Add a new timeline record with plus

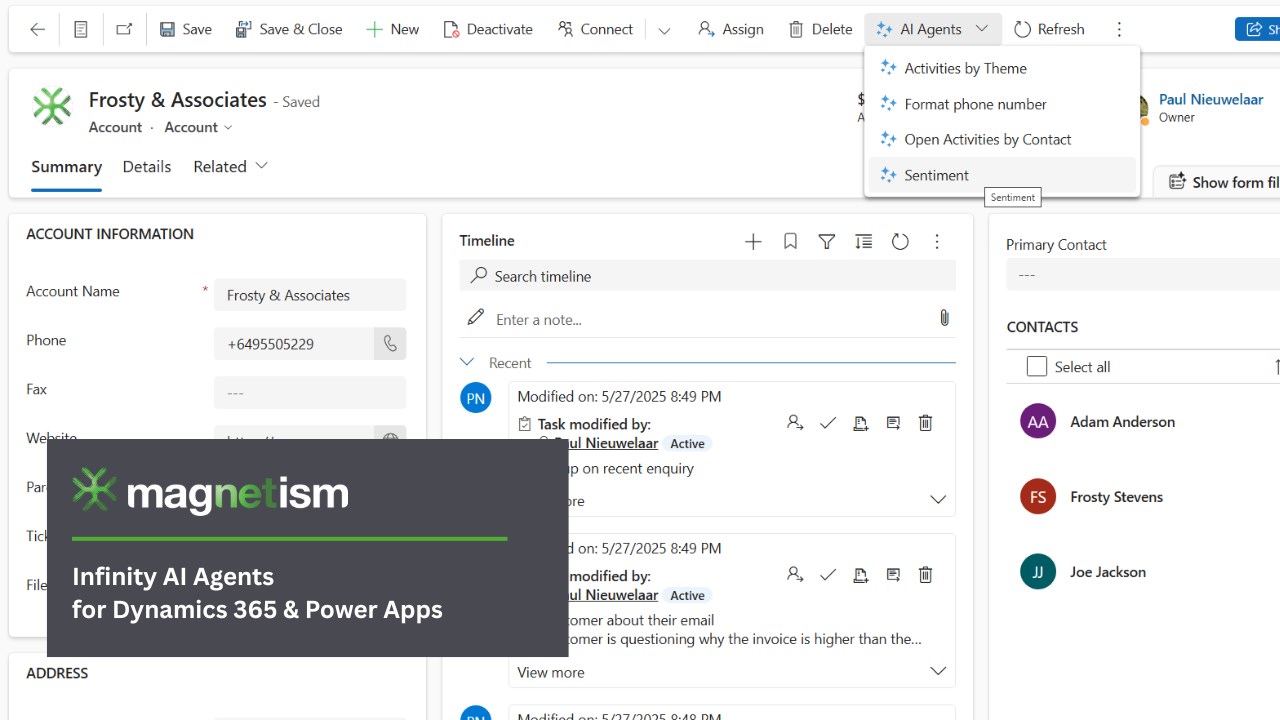(753, 241)
